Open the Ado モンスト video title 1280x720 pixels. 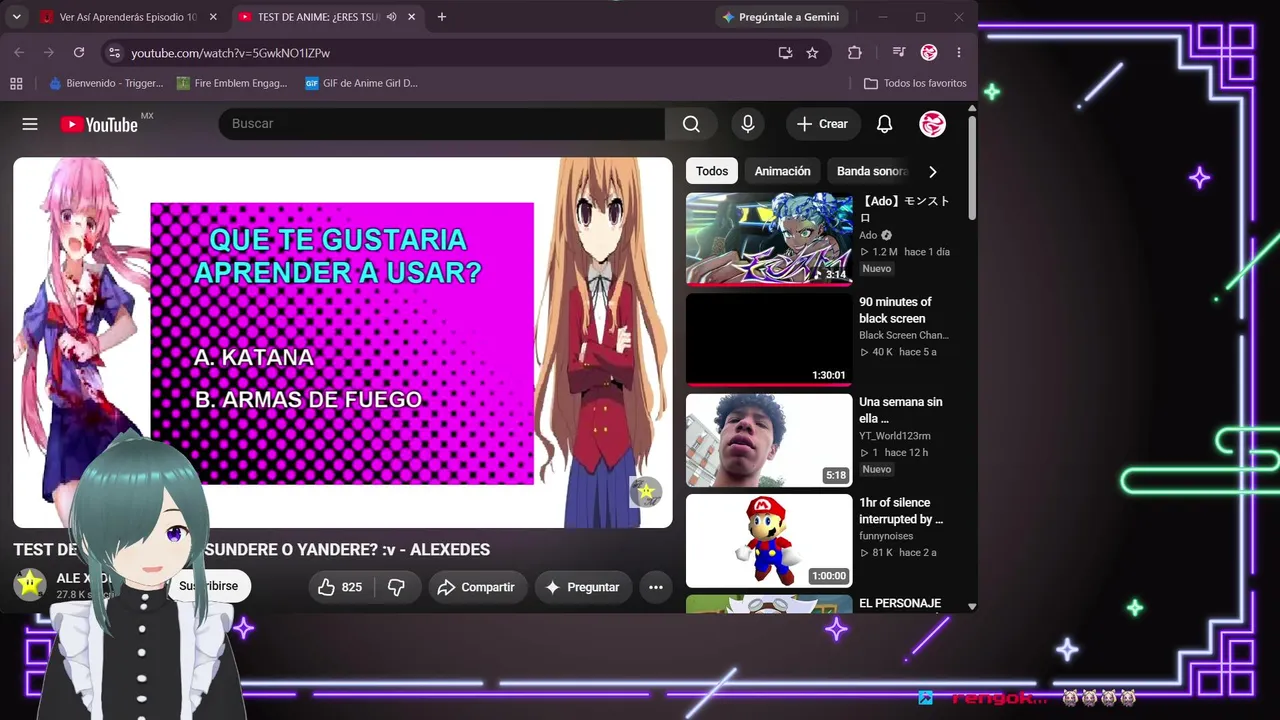coord(905,210)
